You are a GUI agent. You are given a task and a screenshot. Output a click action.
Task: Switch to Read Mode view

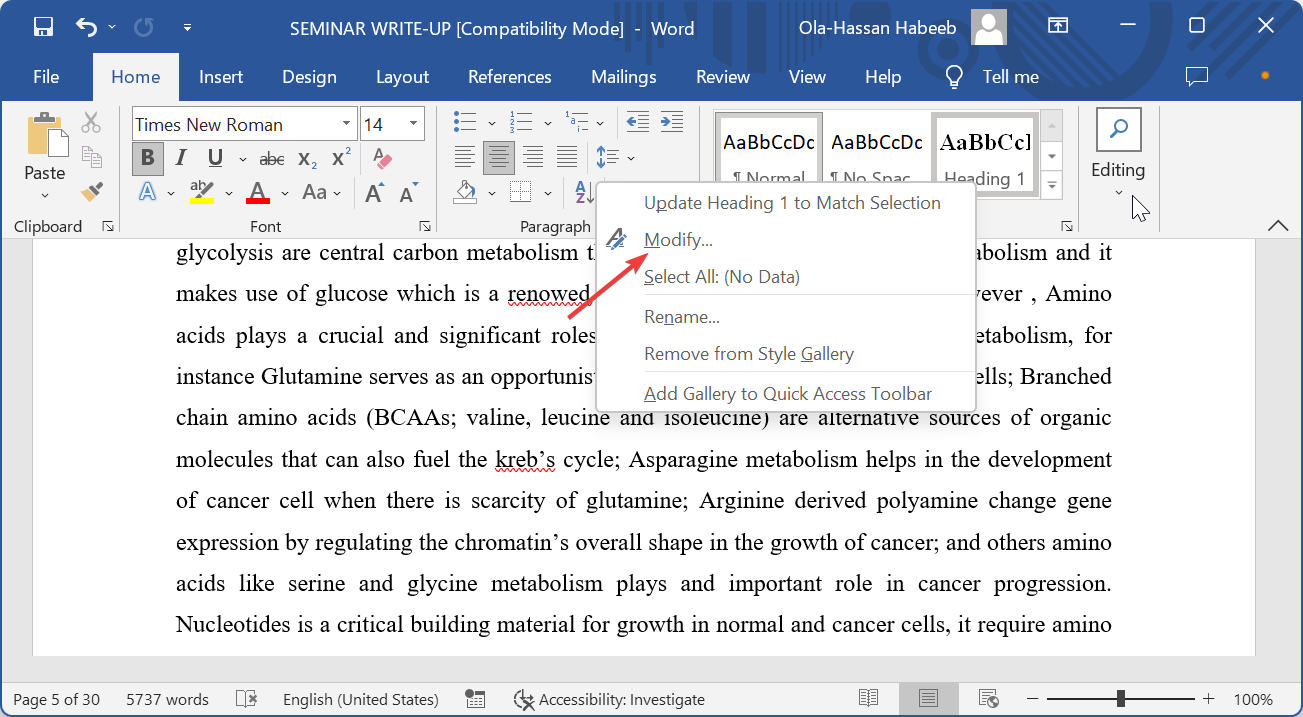tap(869, 699)
